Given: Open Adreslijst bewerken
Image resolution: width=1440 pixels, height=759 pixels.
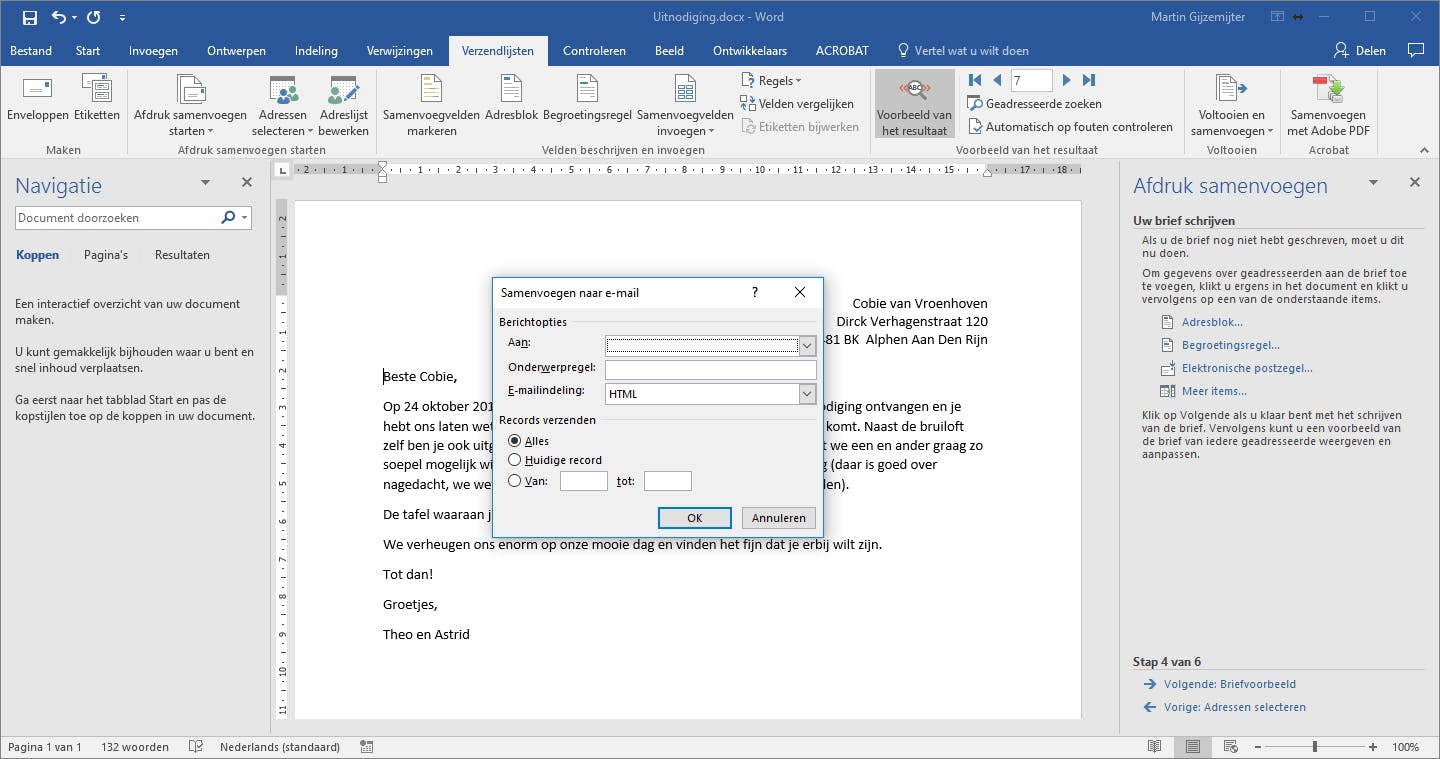Looking at the screenshot, I should 344,104.
